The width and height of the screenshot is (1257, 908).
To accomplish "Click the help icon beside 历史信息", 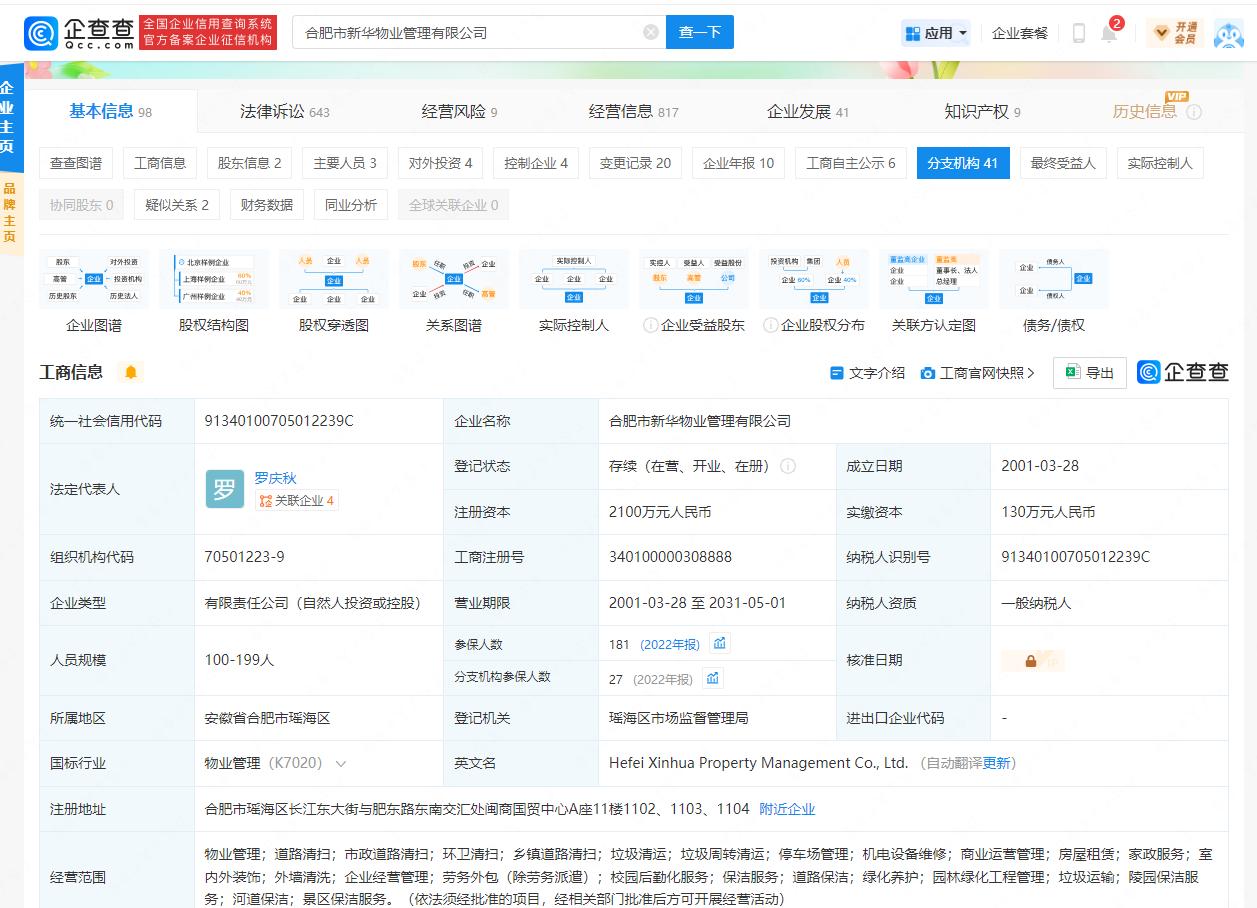I will pyautogui.click(x=1194, y=112).
